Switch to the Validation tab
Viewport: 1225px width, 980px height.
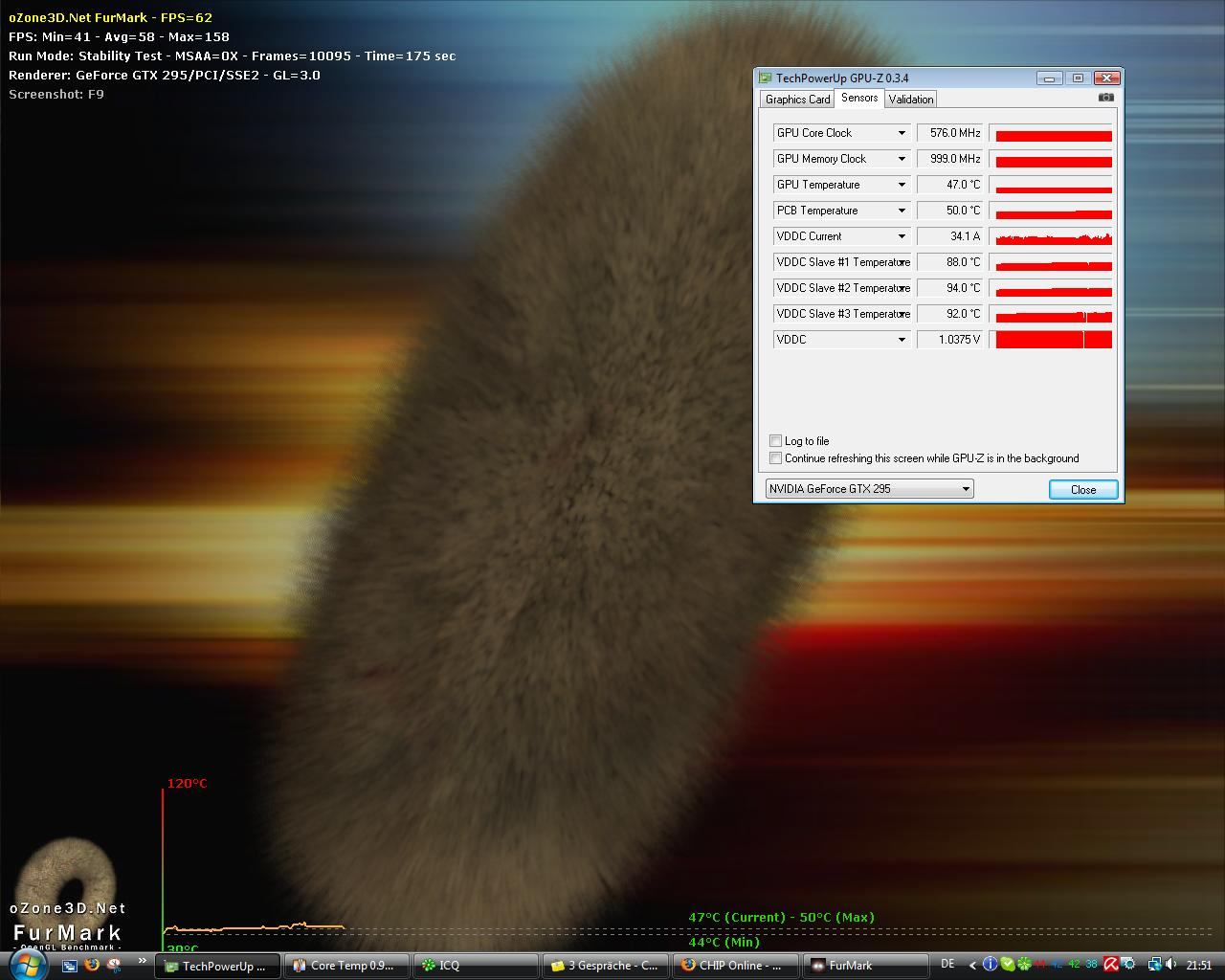(911, 100)
